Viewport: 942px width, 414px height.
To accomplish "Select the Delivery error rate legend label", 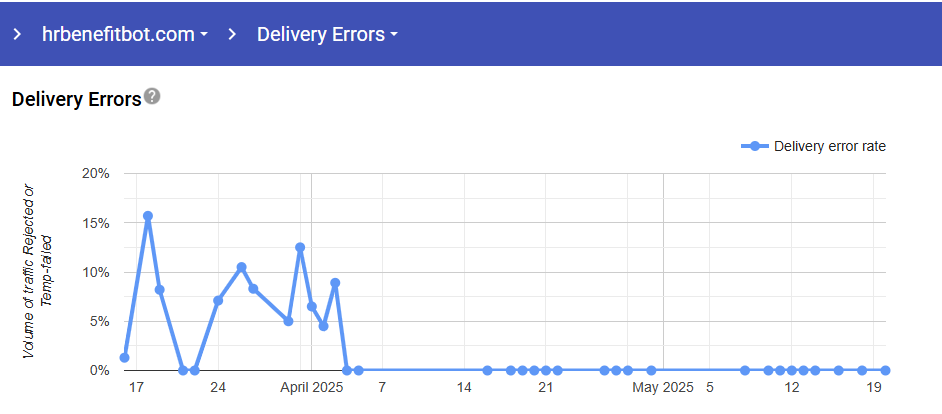I will point(829,146).
